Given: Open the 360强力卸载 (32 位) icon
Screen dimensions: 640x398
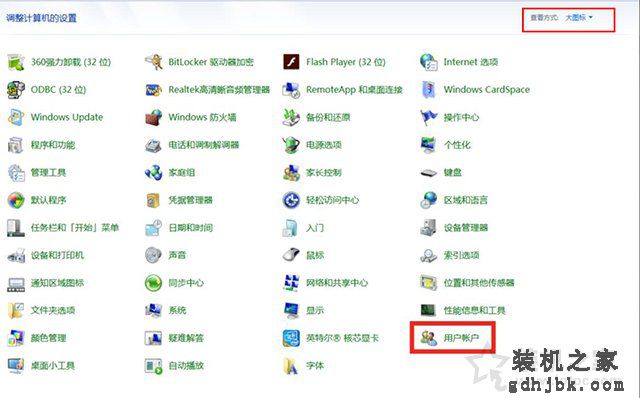Looking at the screenshot, I should (x=16, y=62).
